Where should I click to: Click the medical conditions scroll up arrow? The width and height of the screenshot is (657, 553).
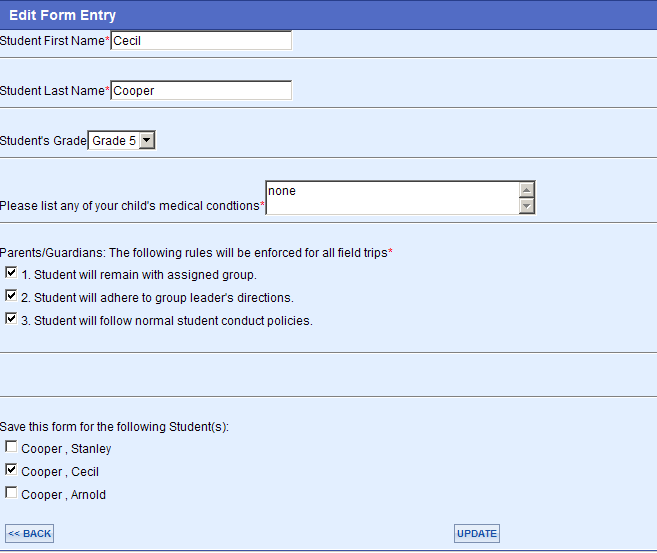click(x=527, y=190)
